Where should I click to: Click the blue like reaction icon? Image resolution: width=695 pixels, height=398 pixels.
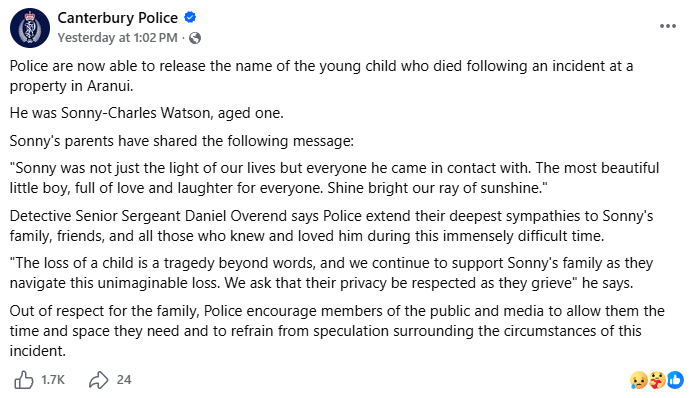[x=675, y=380]
